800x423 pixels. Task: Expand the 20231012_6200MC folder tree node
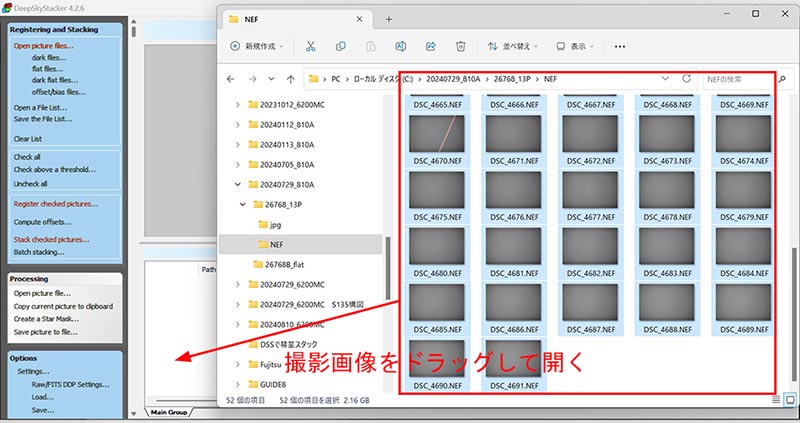237,104
